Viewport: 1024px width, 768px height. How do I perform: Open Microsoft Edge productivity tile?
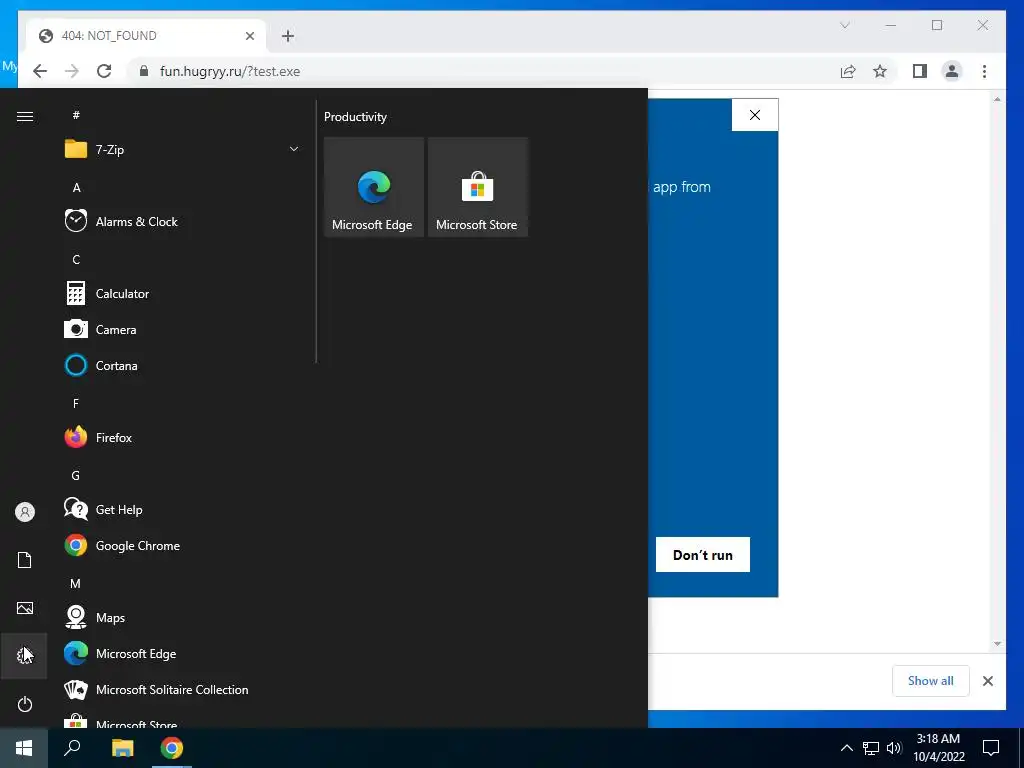click(x=374, y=187)
